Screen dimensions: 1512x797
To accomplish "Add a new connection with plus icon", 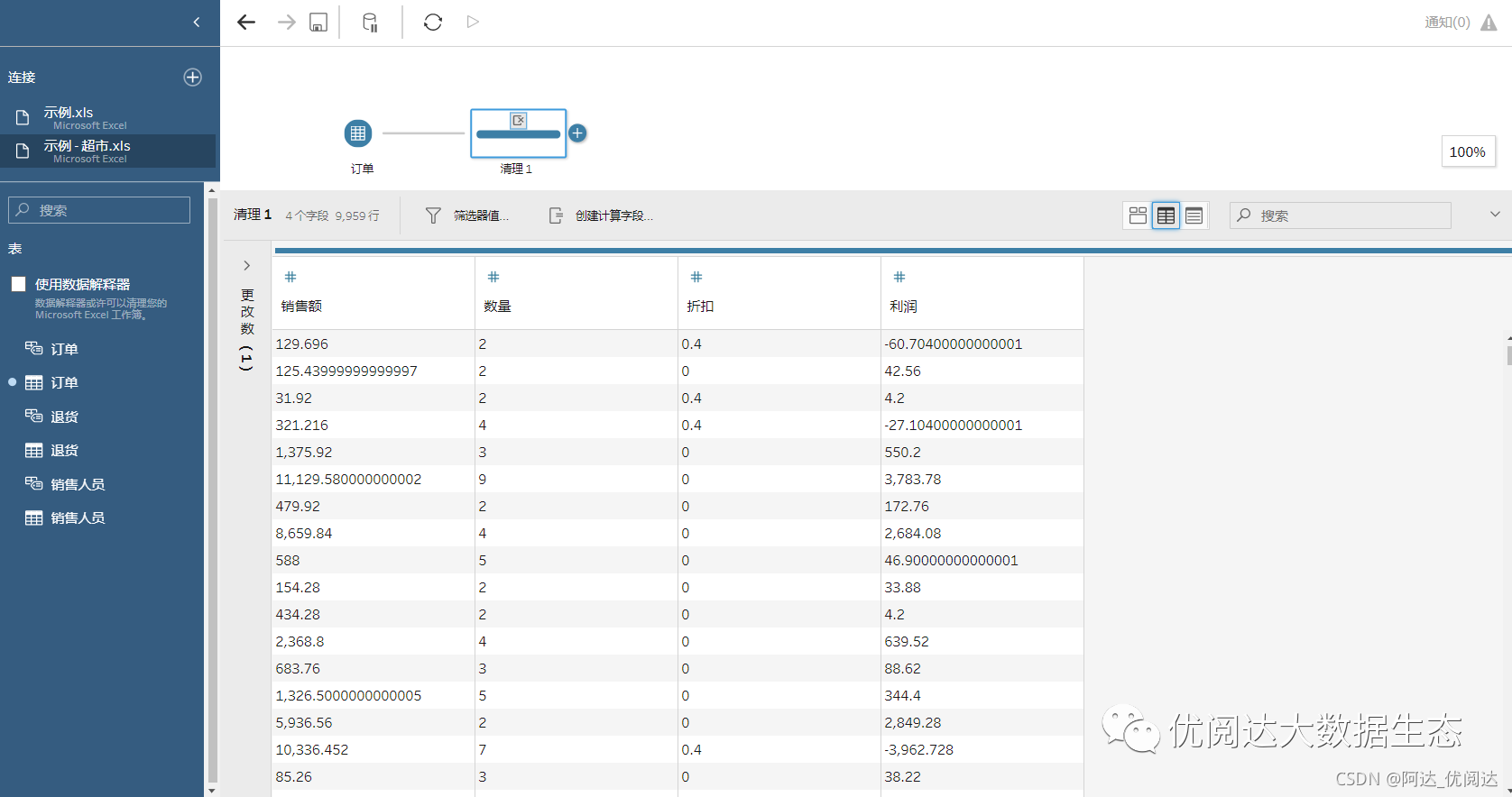I will (x=193, y=78).
